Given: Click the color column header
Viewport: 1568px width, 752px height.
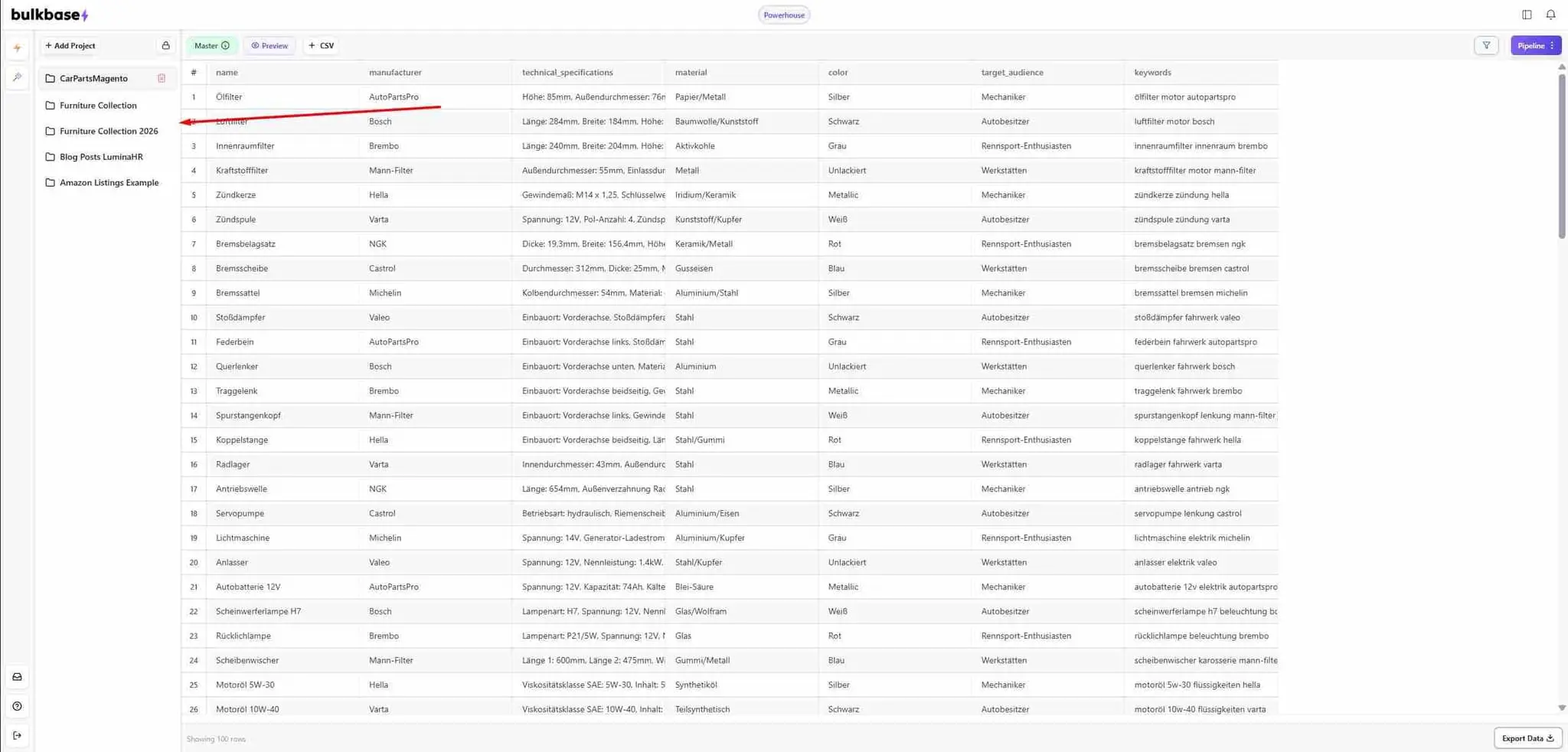Looking at the screenshot, I should pyautogui.click(x=895, y=72).
